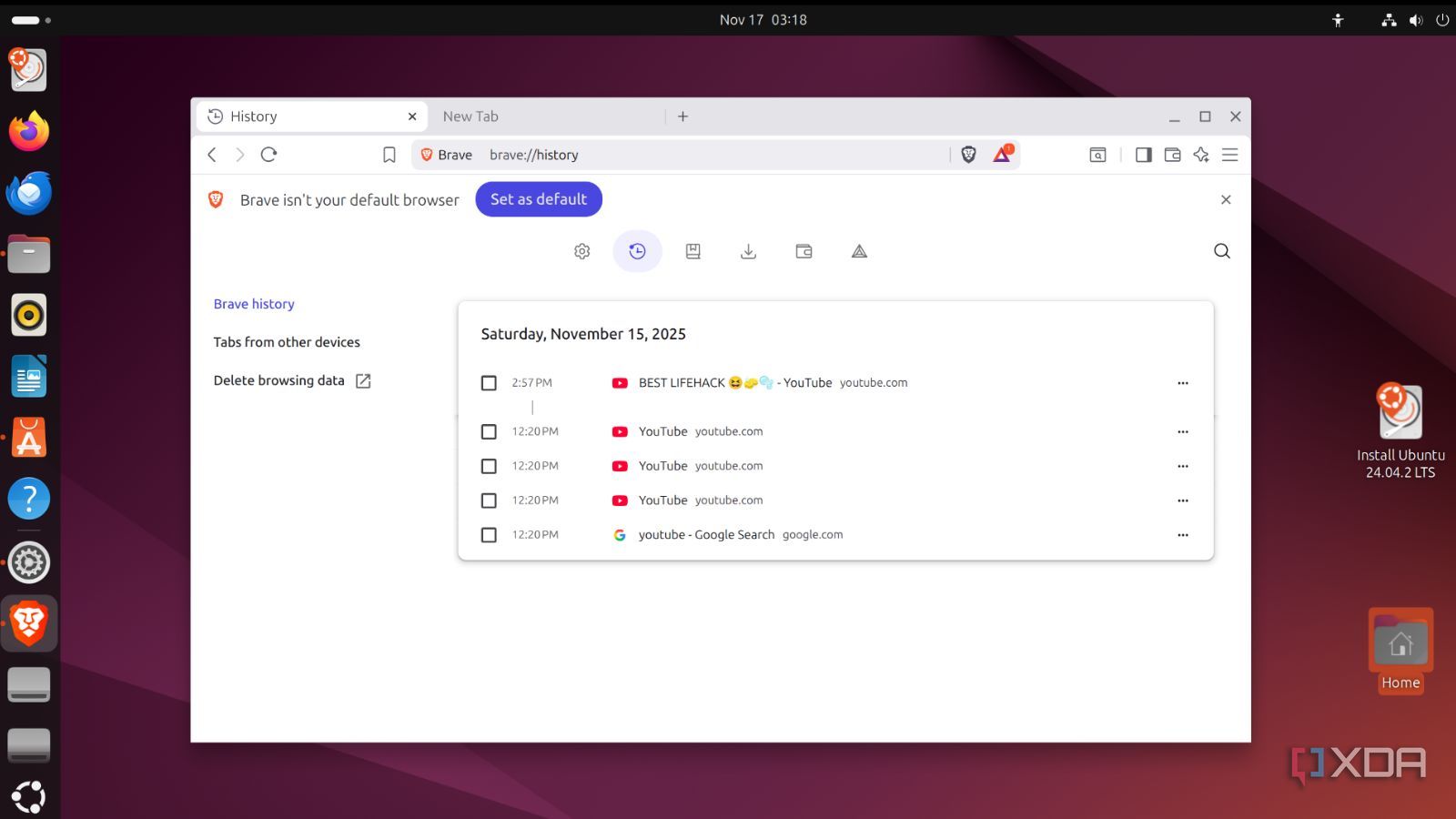Open more actions for third YouTube entry
This screenshot has width=1456, height=819.
coord(1183,500)
